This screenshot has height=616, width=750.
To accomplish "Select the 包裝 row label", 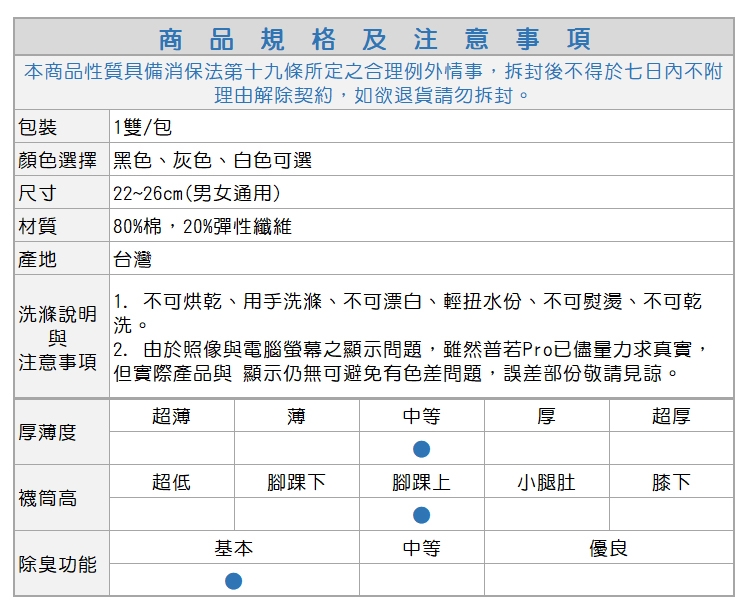I will 38,127.
